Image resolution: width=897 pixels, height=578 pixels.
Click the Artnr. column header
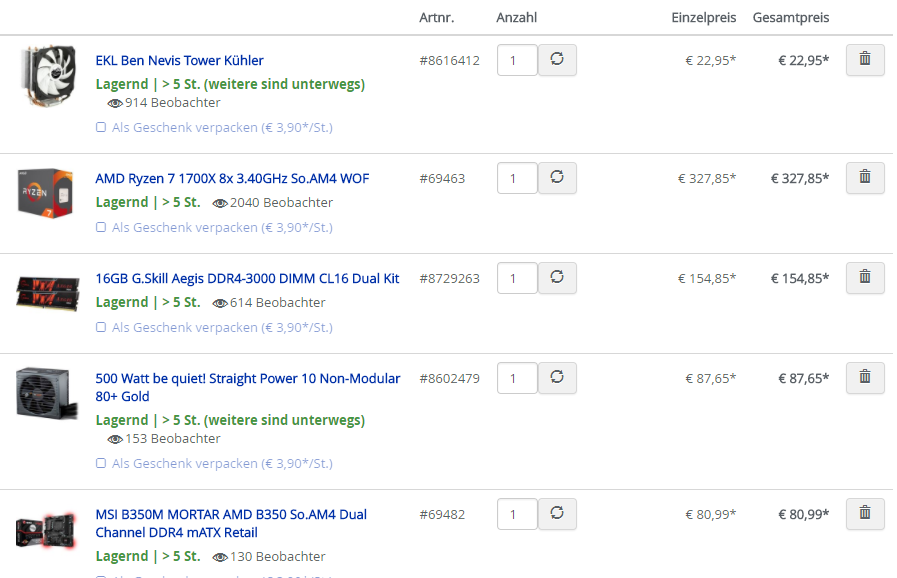click(436, 18)
